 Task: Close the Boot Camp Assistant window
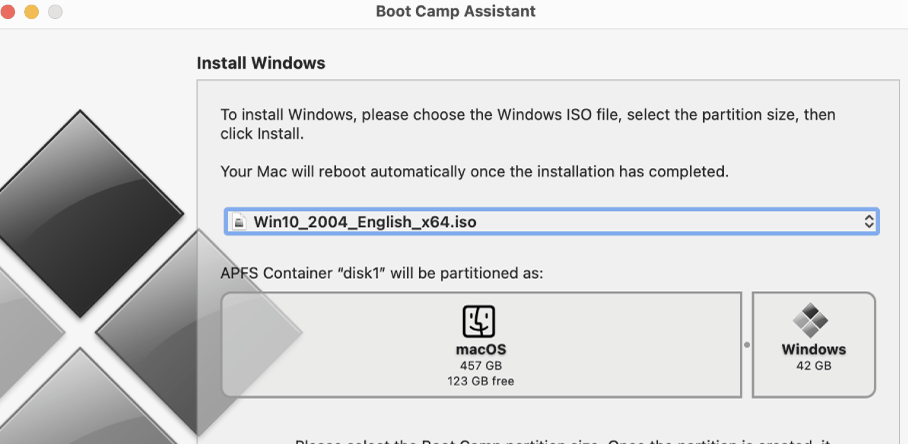(x=7, y=12)
